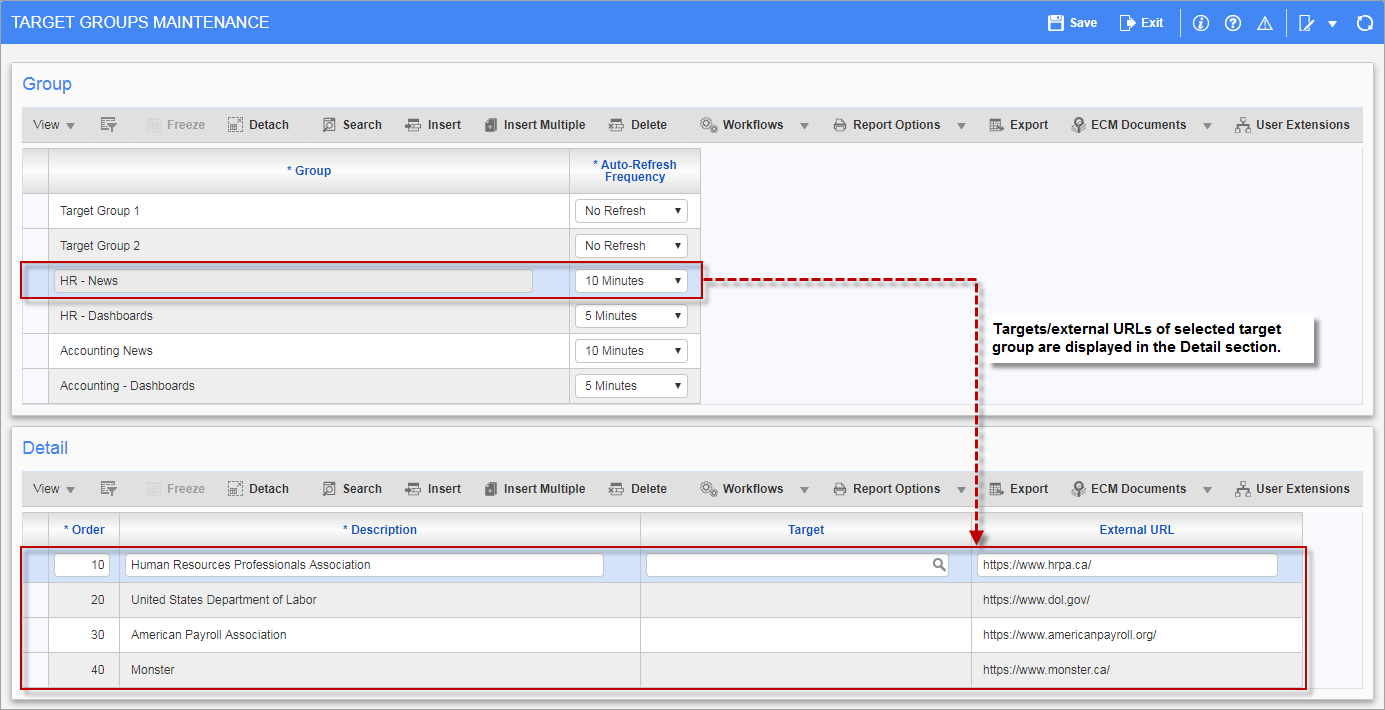Viewport: 1385px width, 710px height.
Task: Expand HR - Dashboards refresh frequency dropdown
Action: (631, 316)
